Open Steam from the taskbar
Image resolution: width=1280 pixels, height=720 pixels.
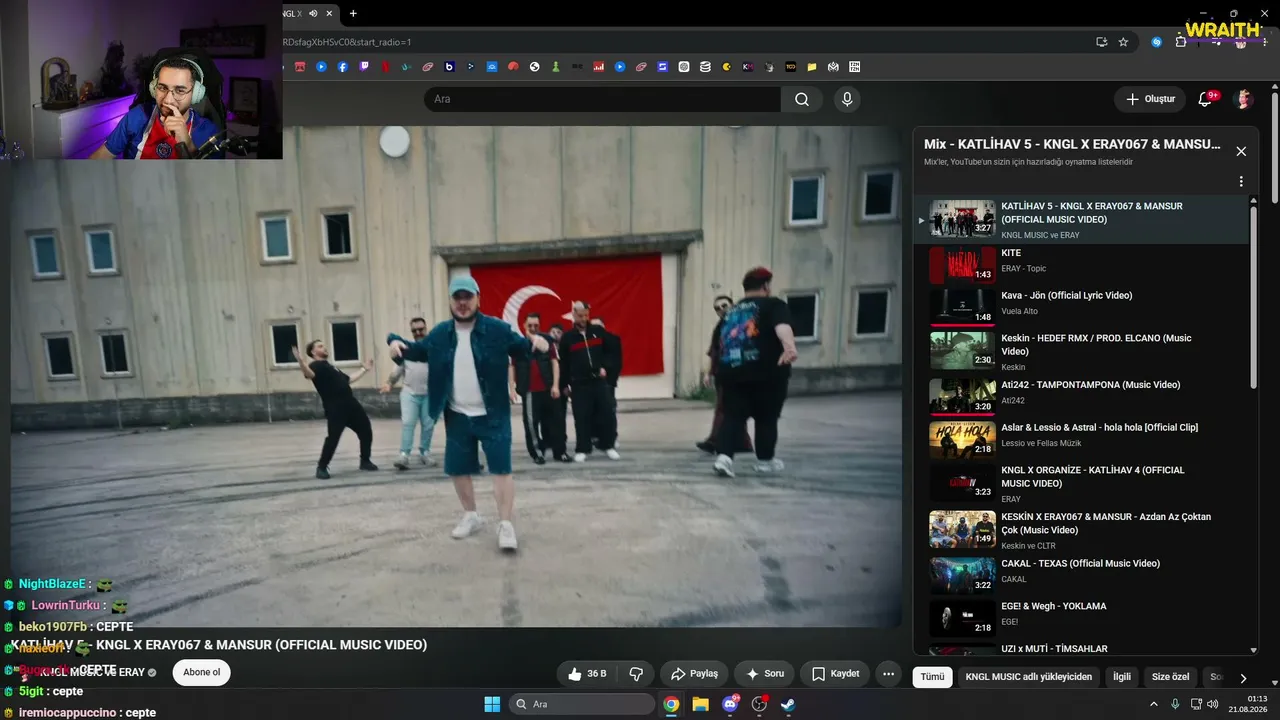click(788, 704)
